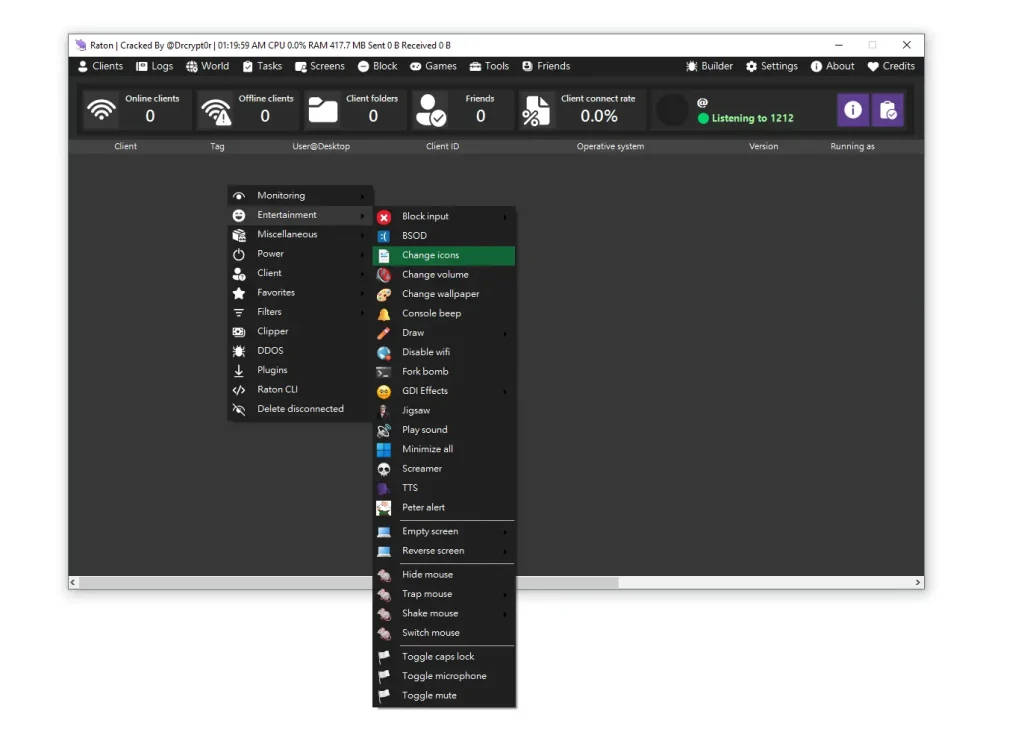Select the Toggle caps lock entry

438,657
